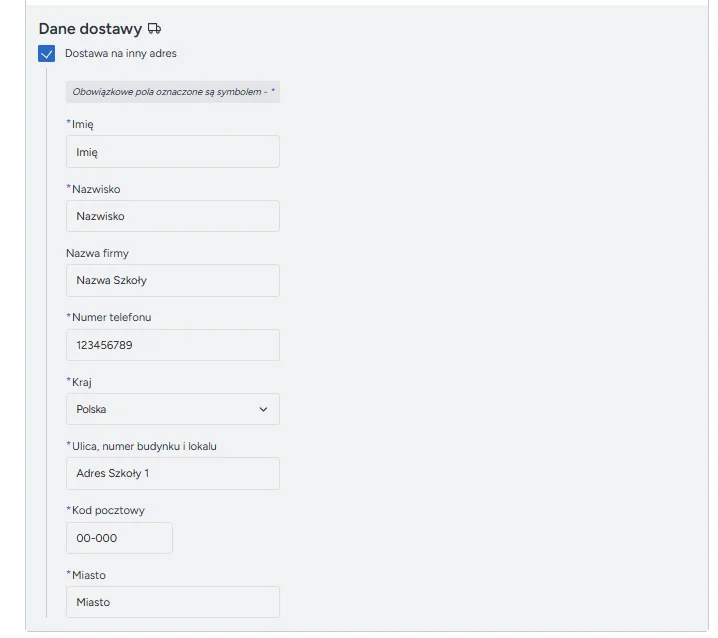Focus the Kod pocztowy field with 00-000

pyautogui.click(x=119, y=538)
